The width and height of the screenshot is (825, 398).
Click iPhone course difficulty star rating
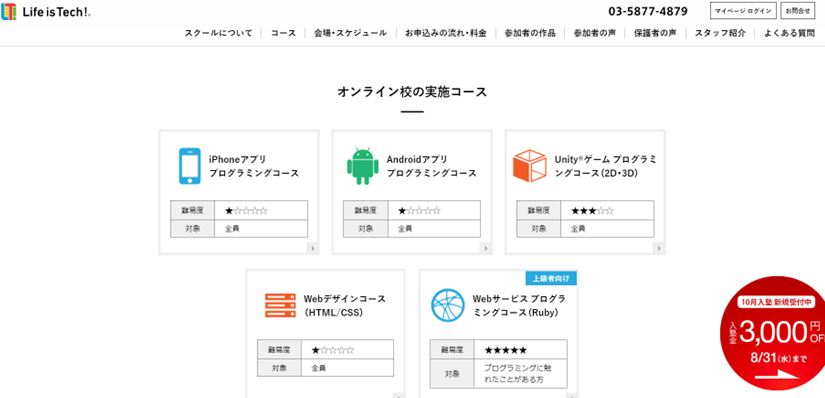[246, 211]
